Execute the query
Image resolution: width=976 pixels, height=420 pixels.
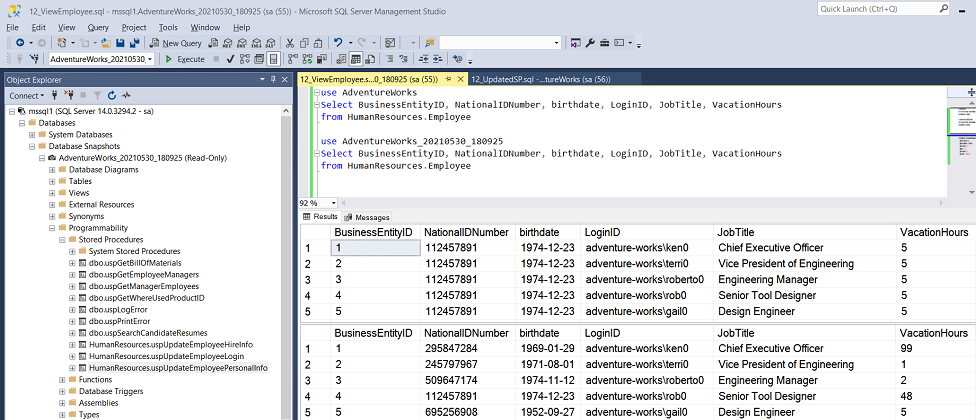(185, 59)
